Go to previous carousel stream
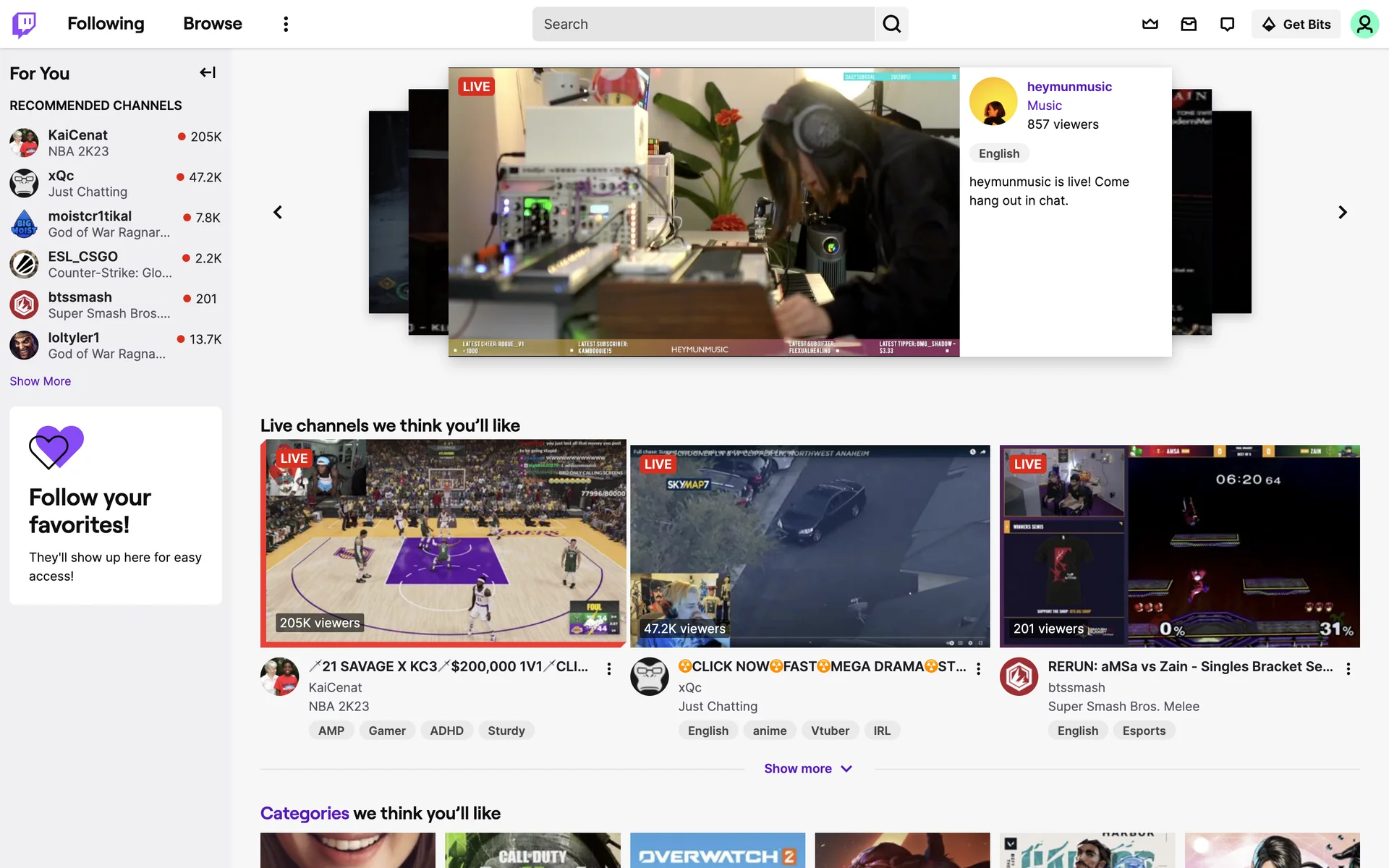1389x868 pixels. pos(278,213)
